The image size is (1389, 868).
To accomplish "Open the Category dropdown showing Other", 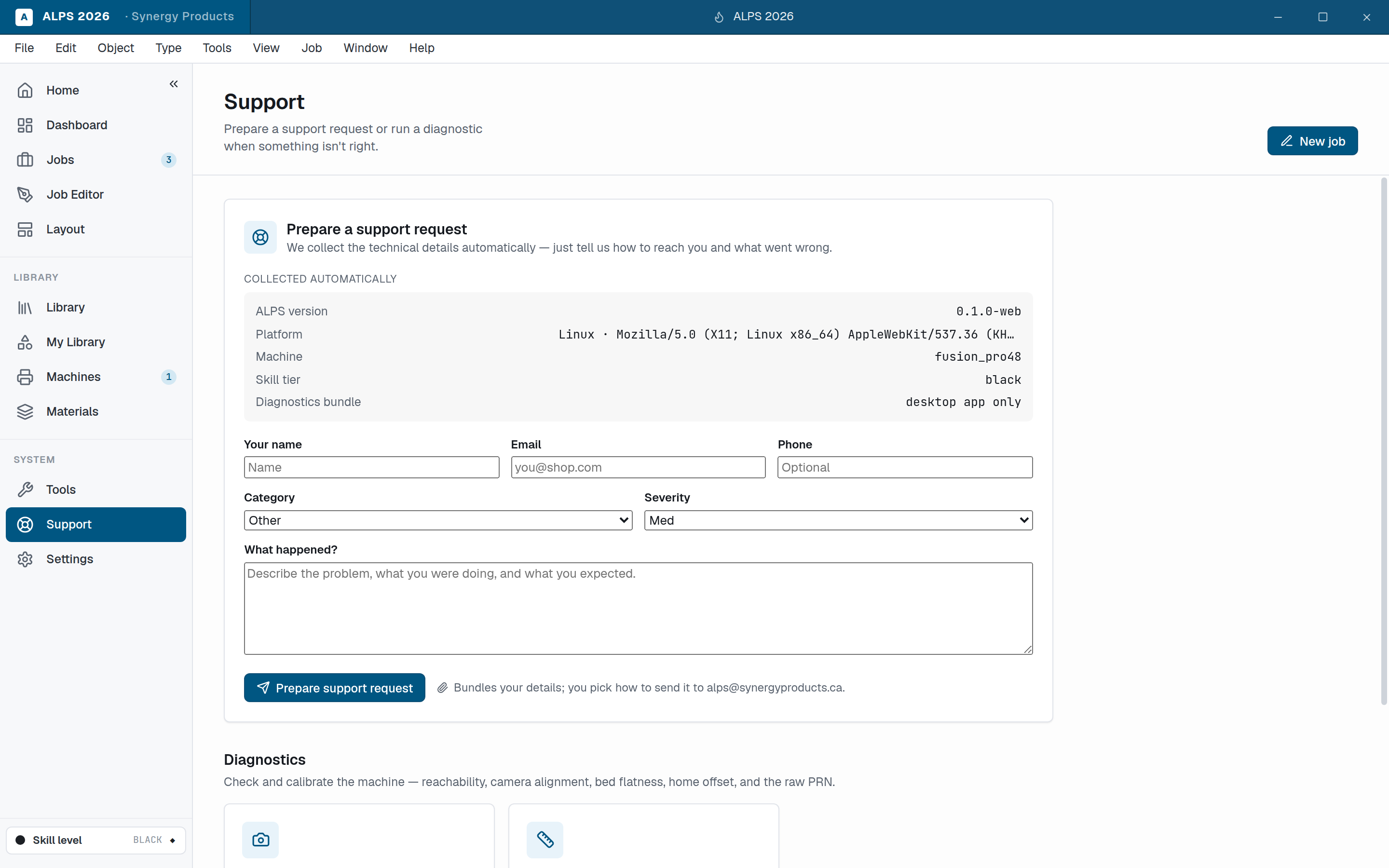I will click(438, 520).
